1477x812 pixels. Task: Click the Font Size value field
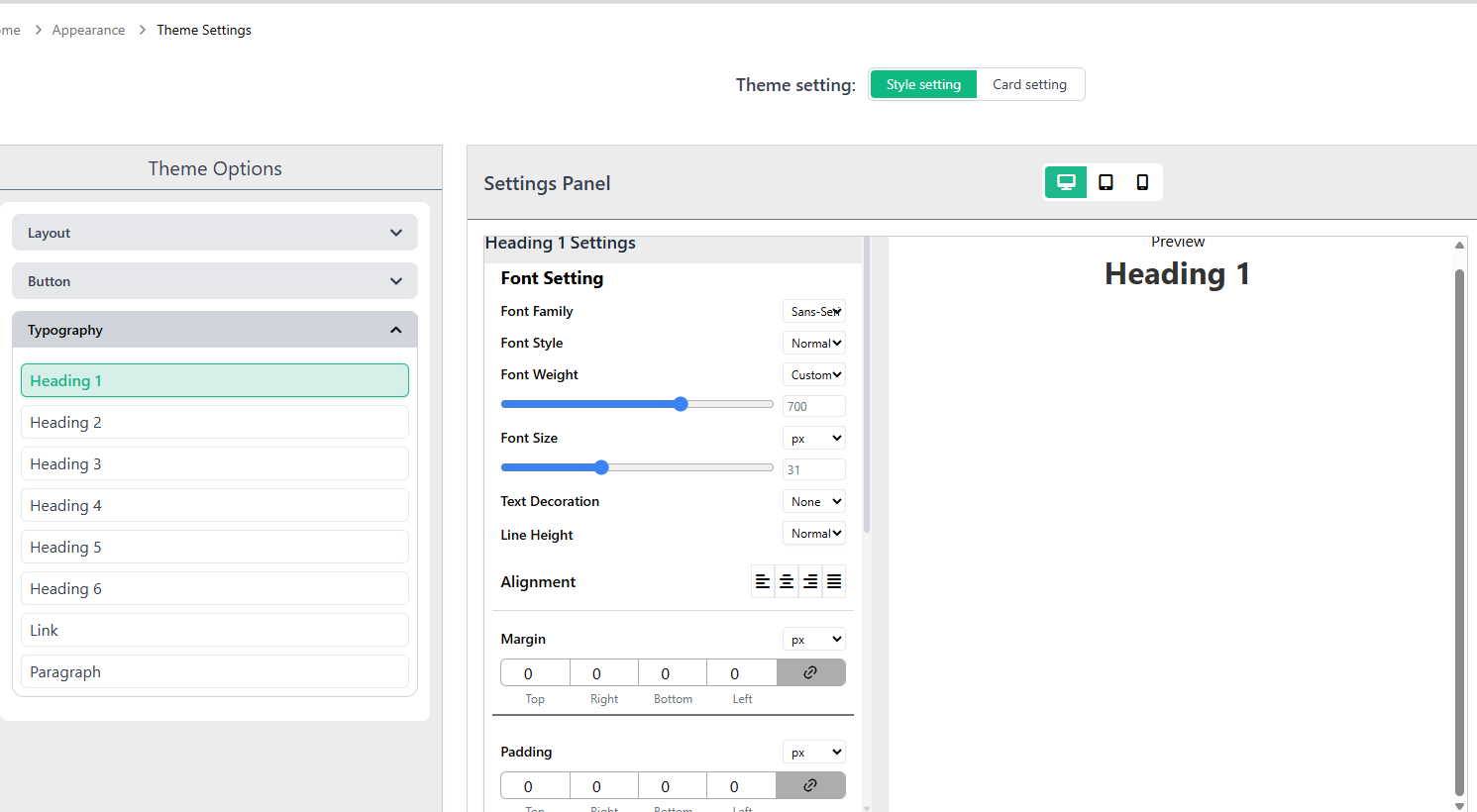tap(814, 469)
